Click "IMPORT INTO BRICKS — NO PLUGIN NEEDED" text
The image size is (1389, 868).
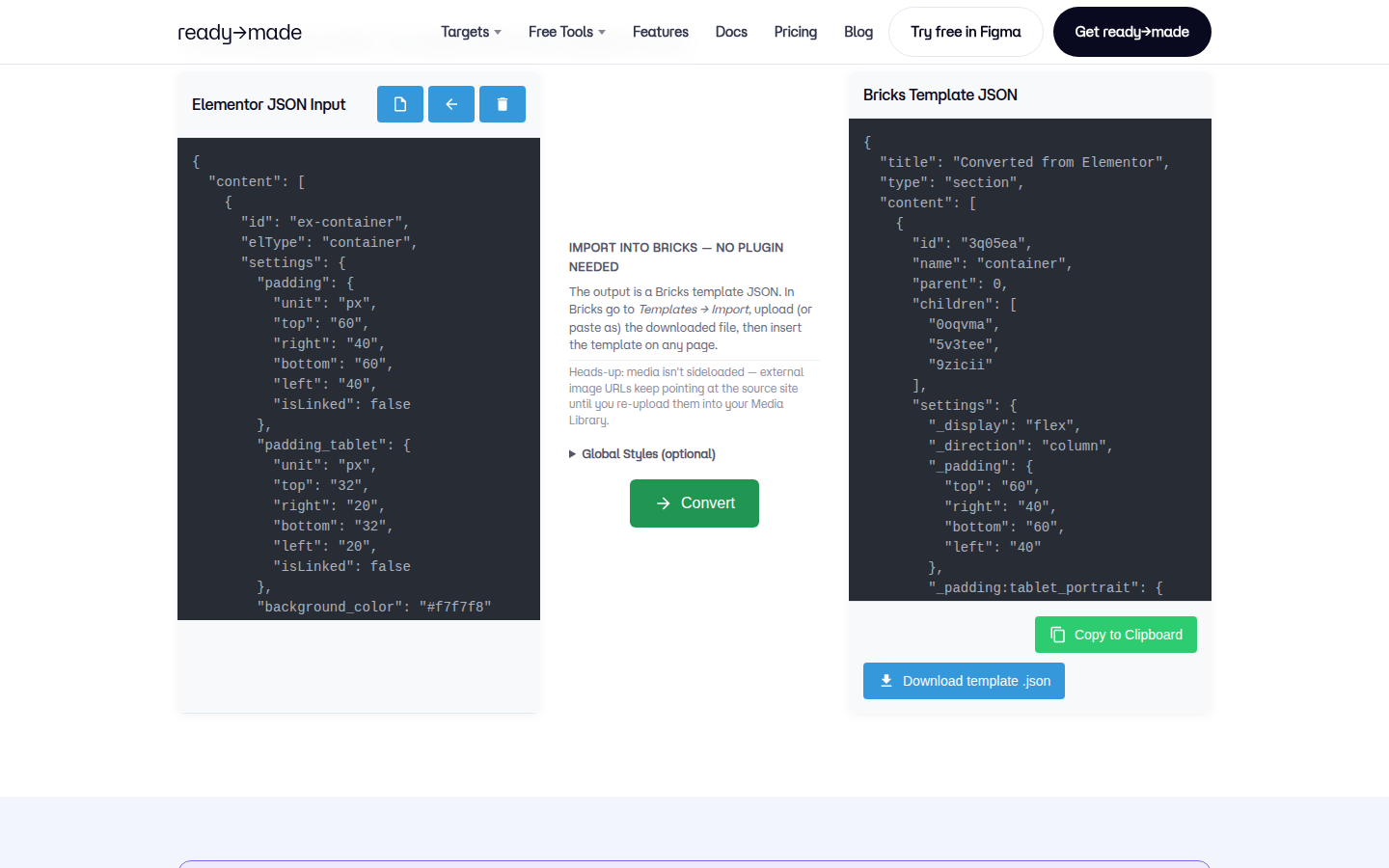[x=676, y=258]
